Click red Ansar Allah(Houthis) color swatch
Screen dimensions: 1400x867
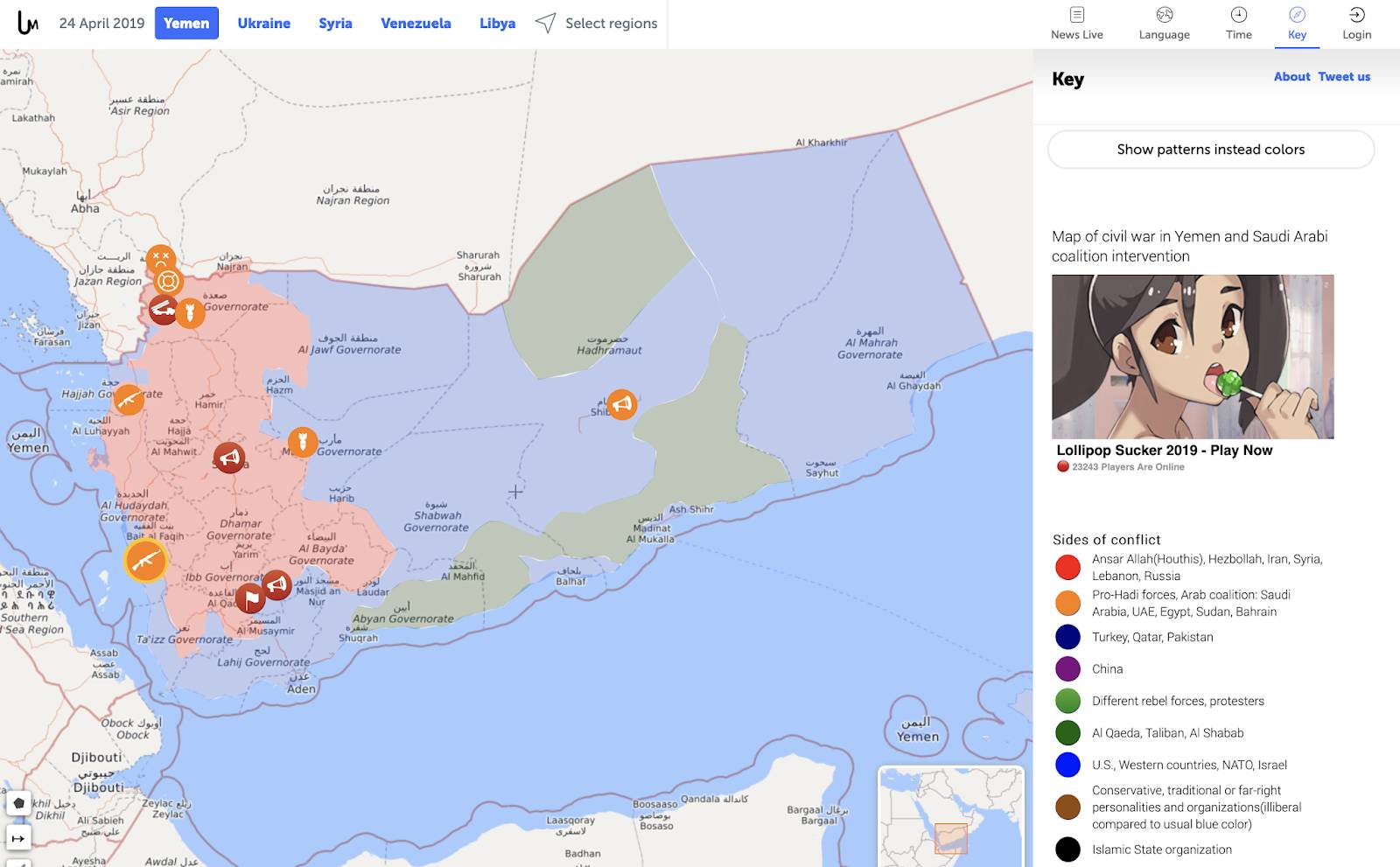click(1067, 567)
